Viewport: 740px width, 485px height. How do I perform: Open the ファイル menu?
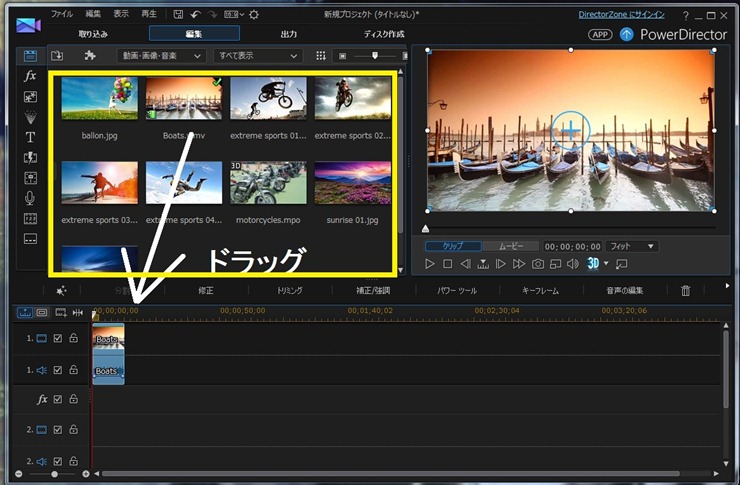62,15
